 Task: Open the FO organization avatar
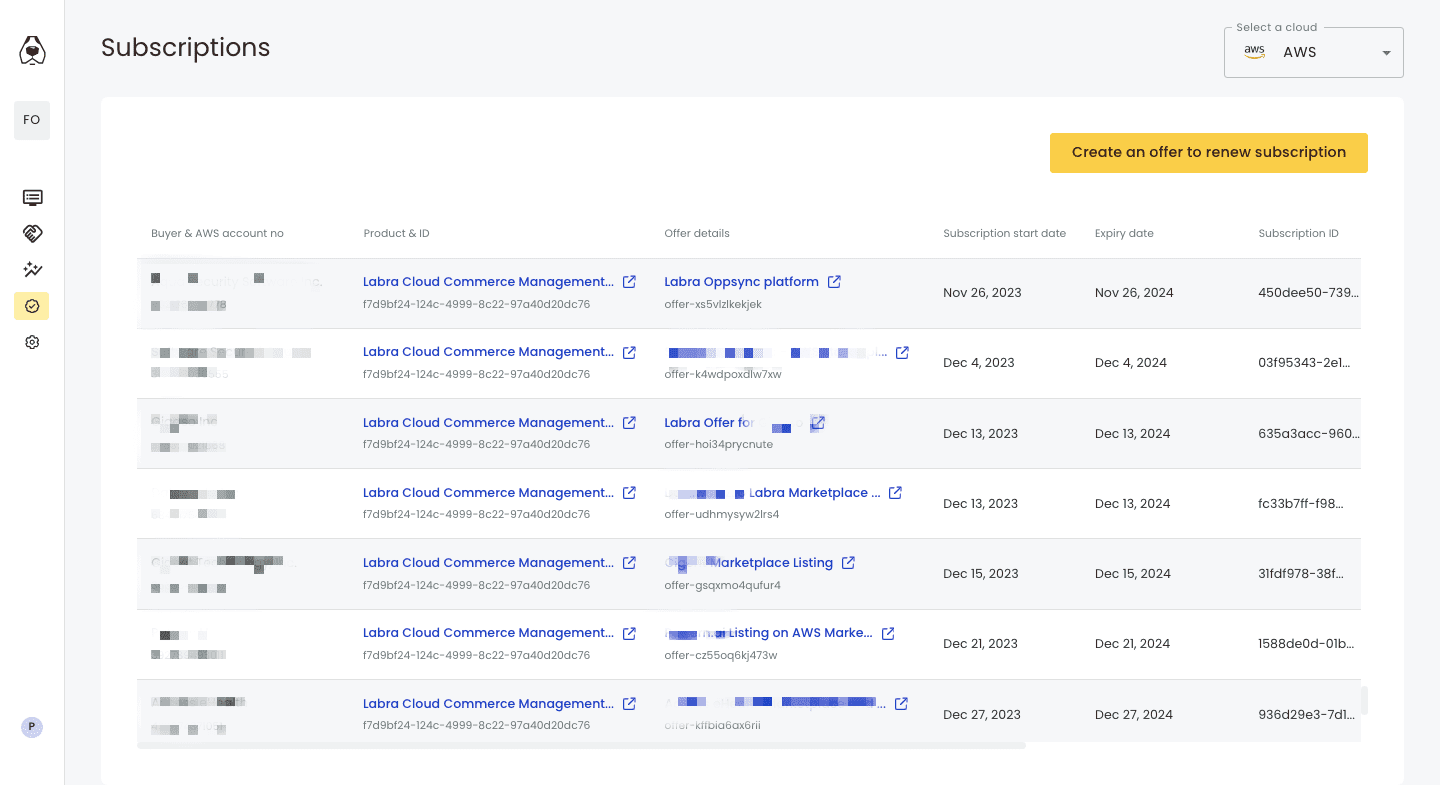pyautogui.click(x=32, y=120)
